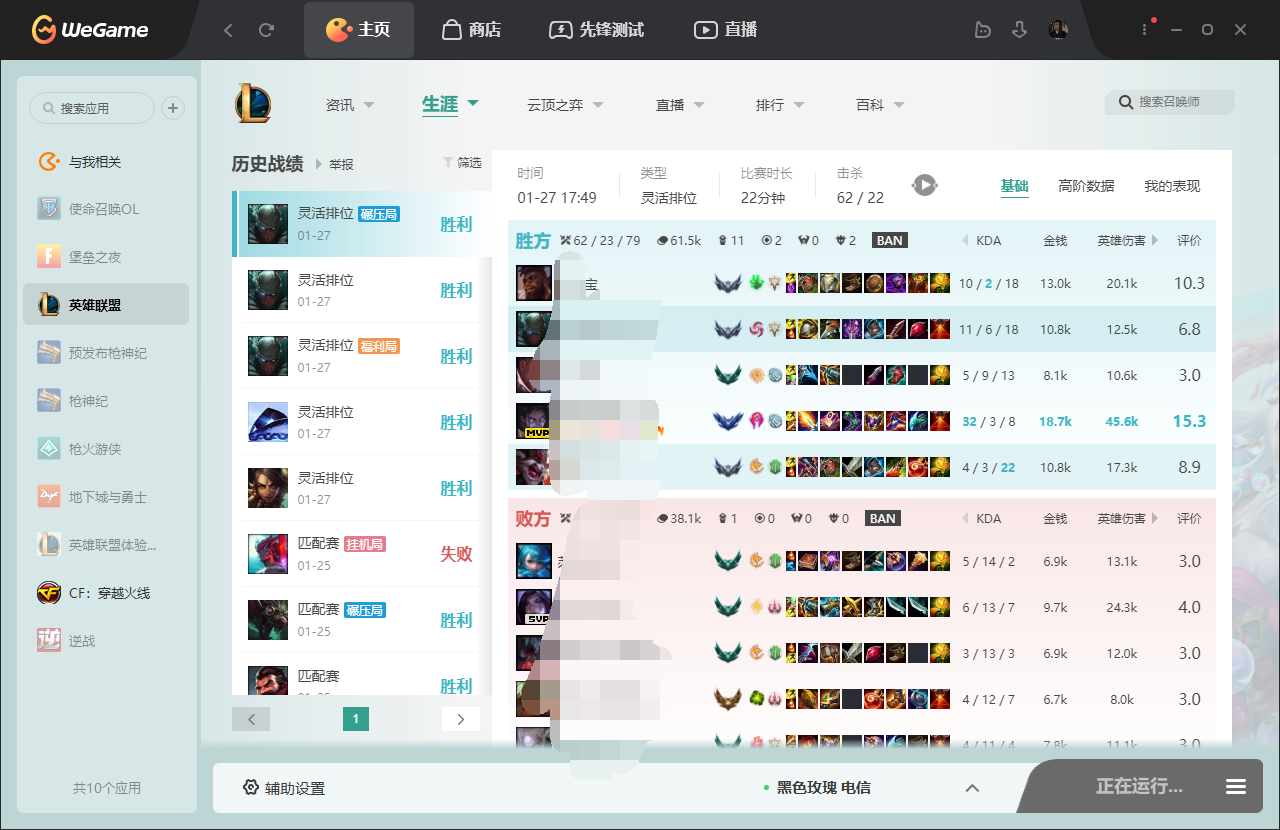The height and width of the screenshot is (830, 1280).
Task: Select 枪火游侠 in the sidebar
Action: [105, 449]
